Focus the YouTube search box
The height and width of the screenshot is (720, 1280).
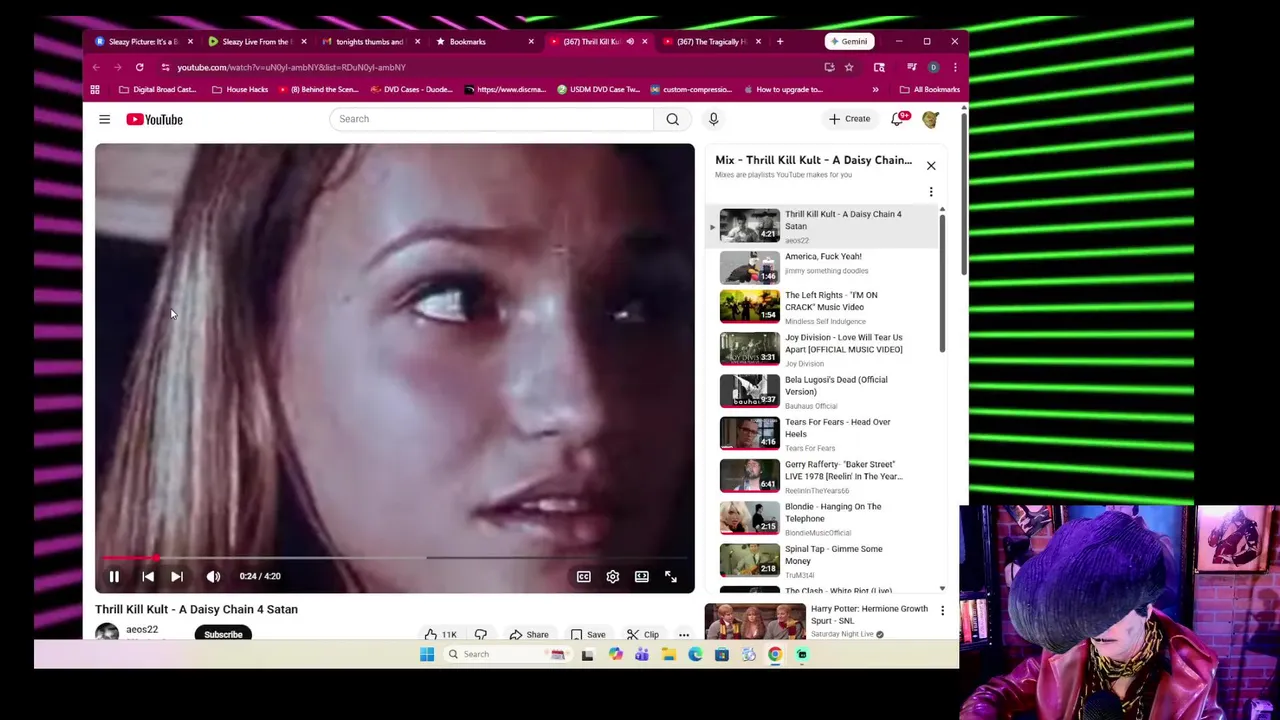click(x=492, y=119)
